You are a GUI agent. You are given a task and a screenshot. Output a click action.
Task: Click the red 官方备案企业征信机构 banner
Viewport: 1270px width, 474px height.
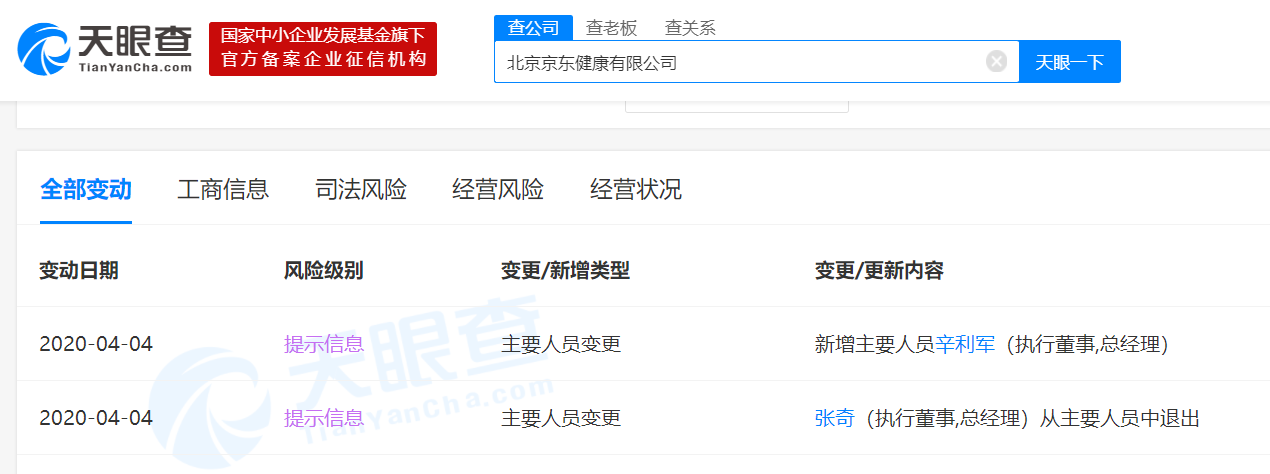323,49
